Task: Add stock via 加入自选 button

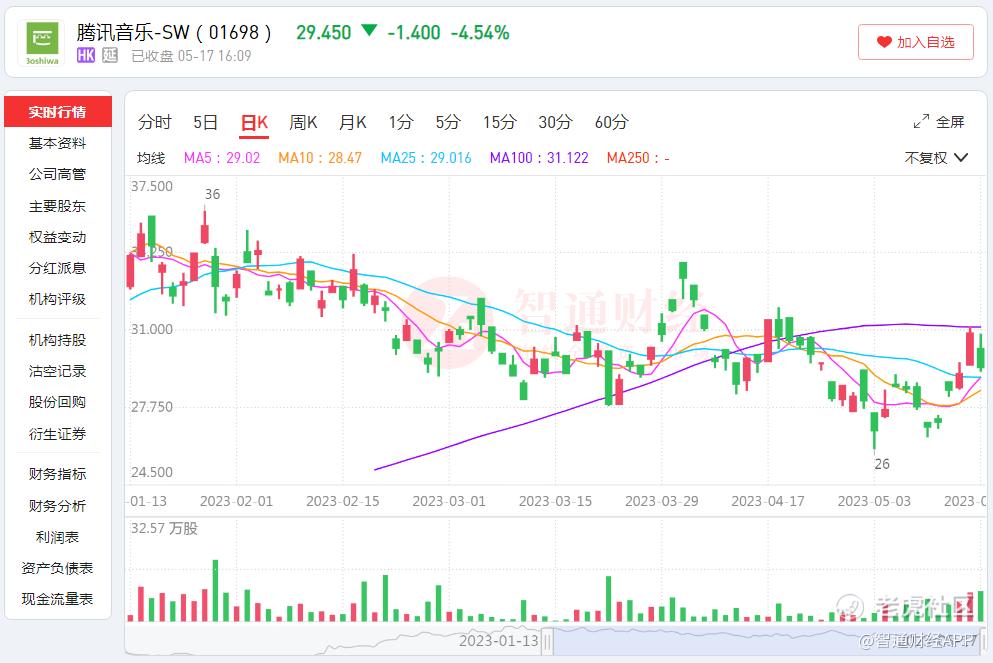Action: point(916,42)
